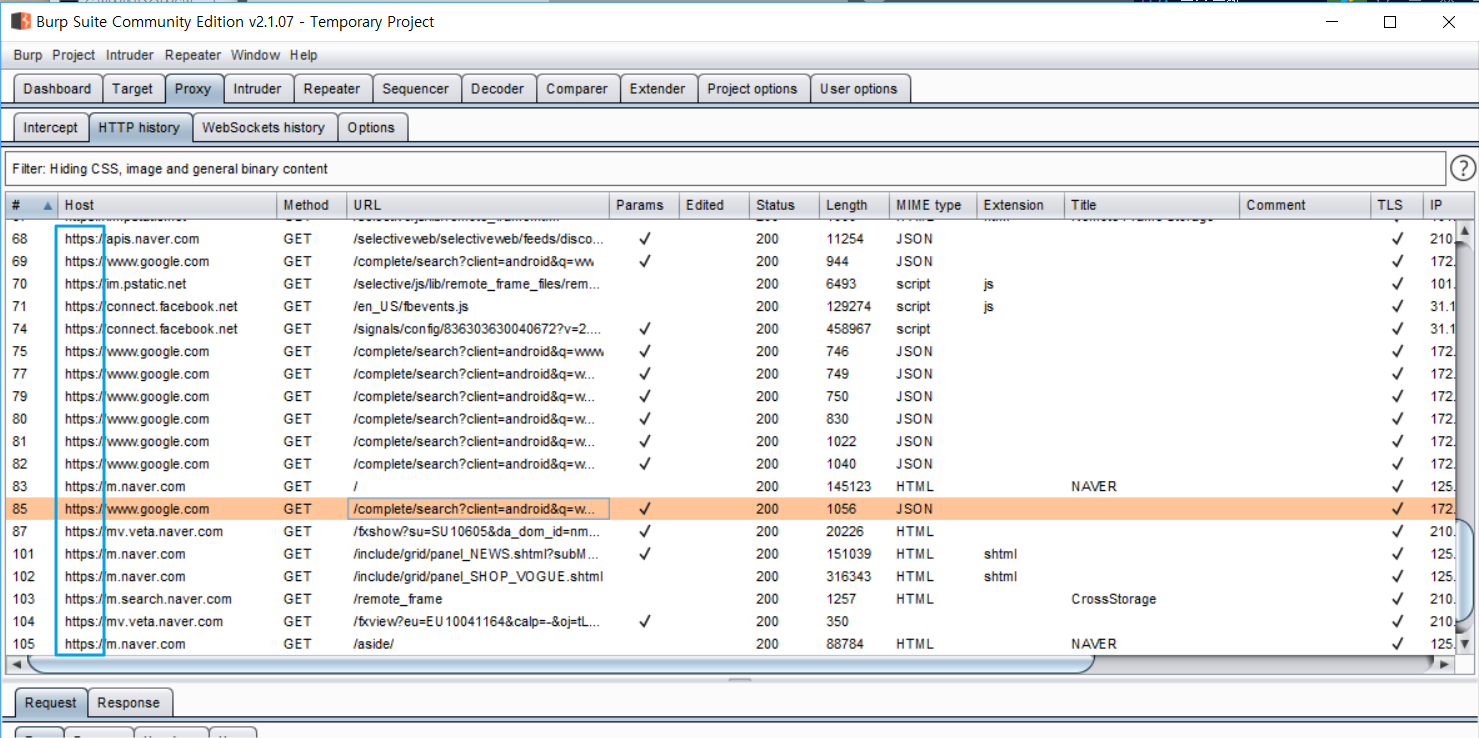Switch to User options tab
The width and height of the screenshot is (1479, 738).
pos(859,88)
